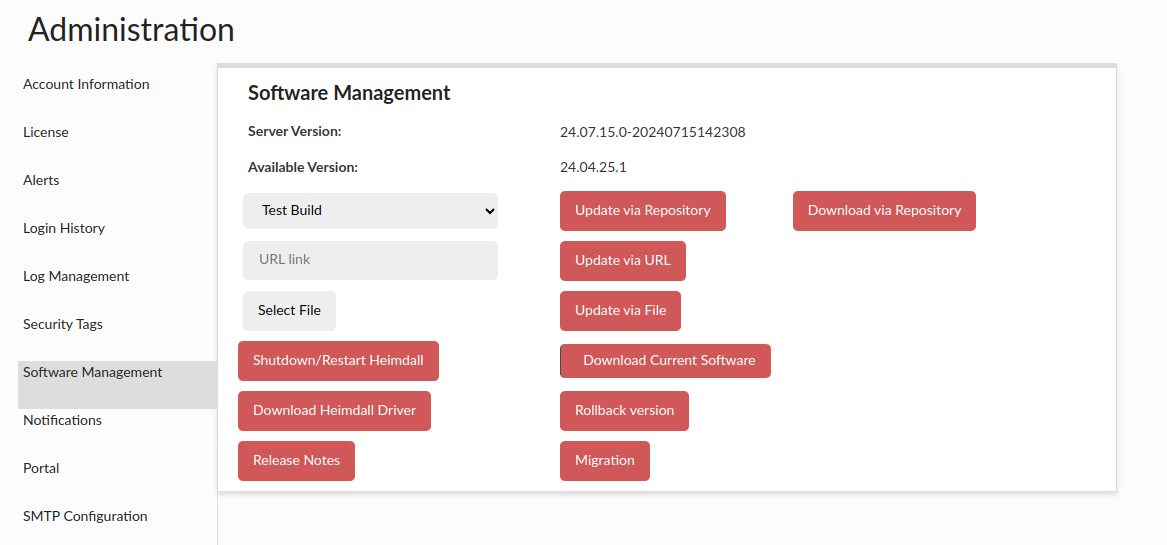Download the Heimdall Driver
1167x545 pixels.
[x=334, y=411]
